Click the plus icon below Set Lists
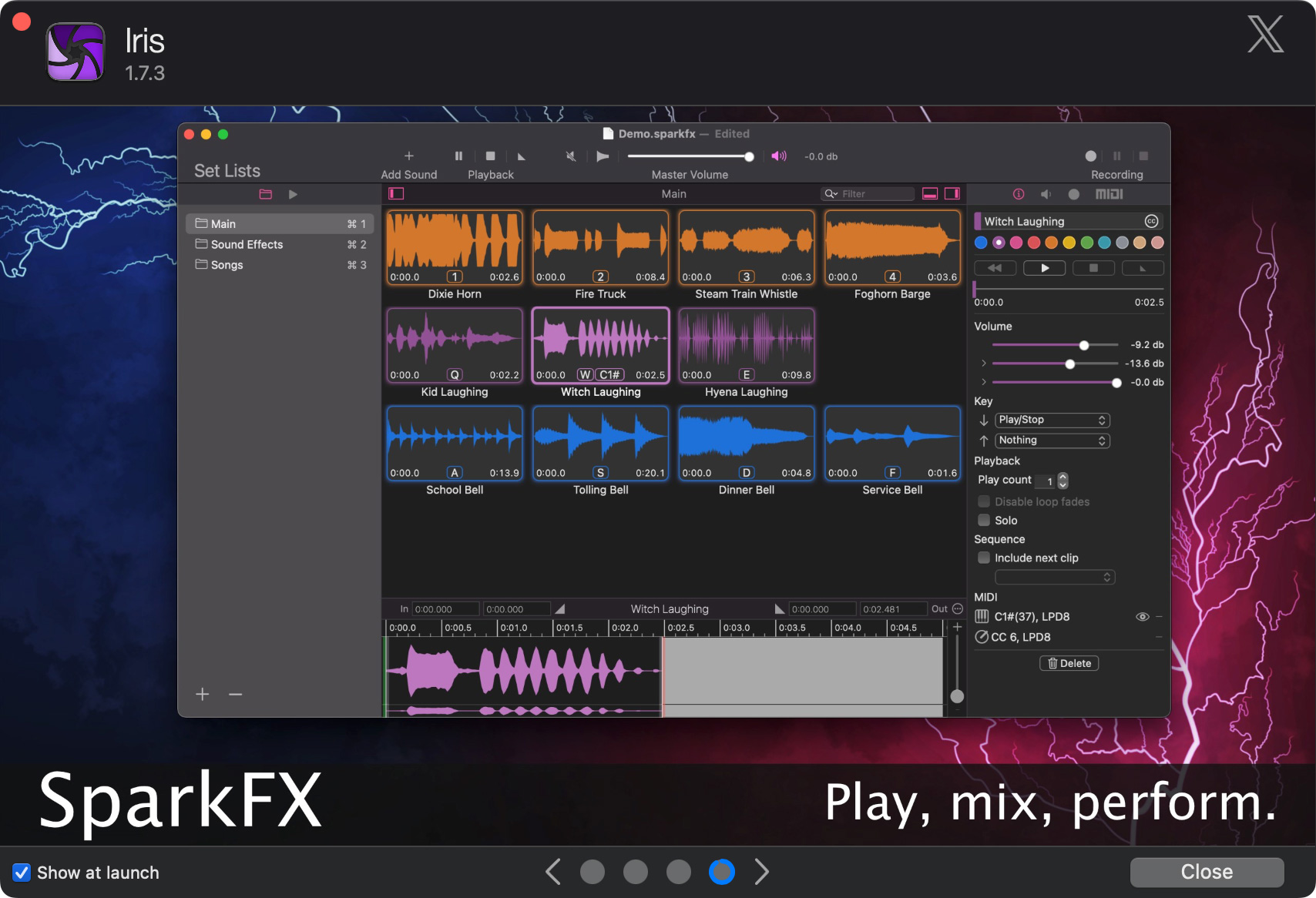The image size is (1316, 898). pos(203,694)
